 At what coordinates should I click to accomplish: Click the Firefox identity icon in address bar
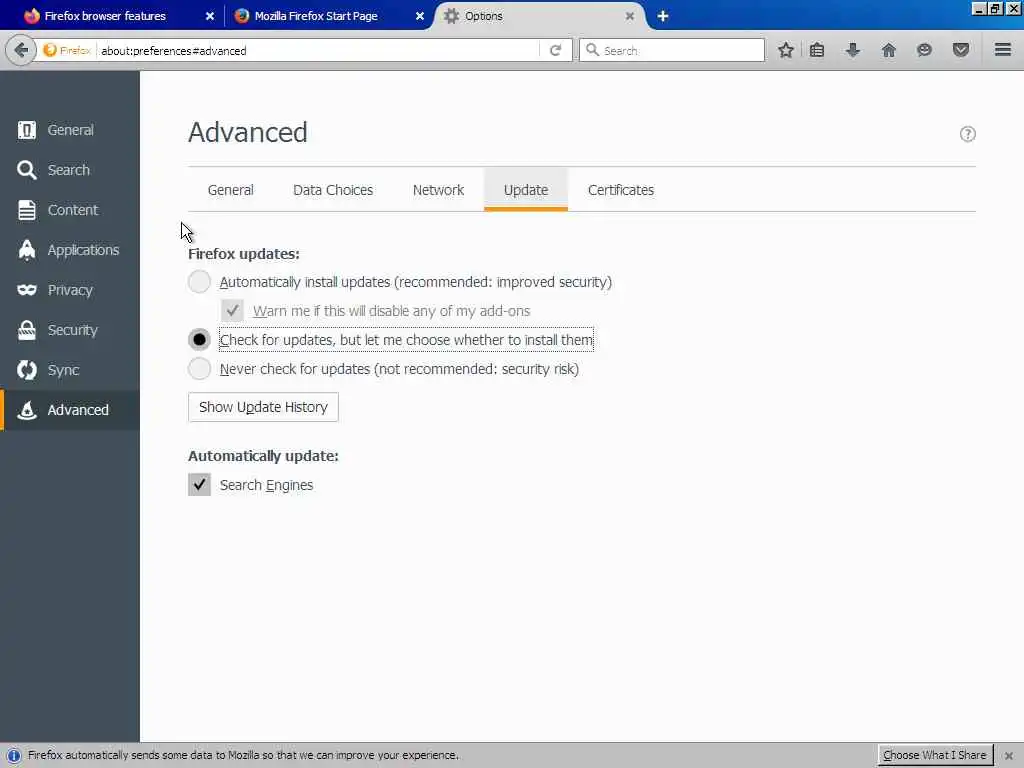click(50, 50)
